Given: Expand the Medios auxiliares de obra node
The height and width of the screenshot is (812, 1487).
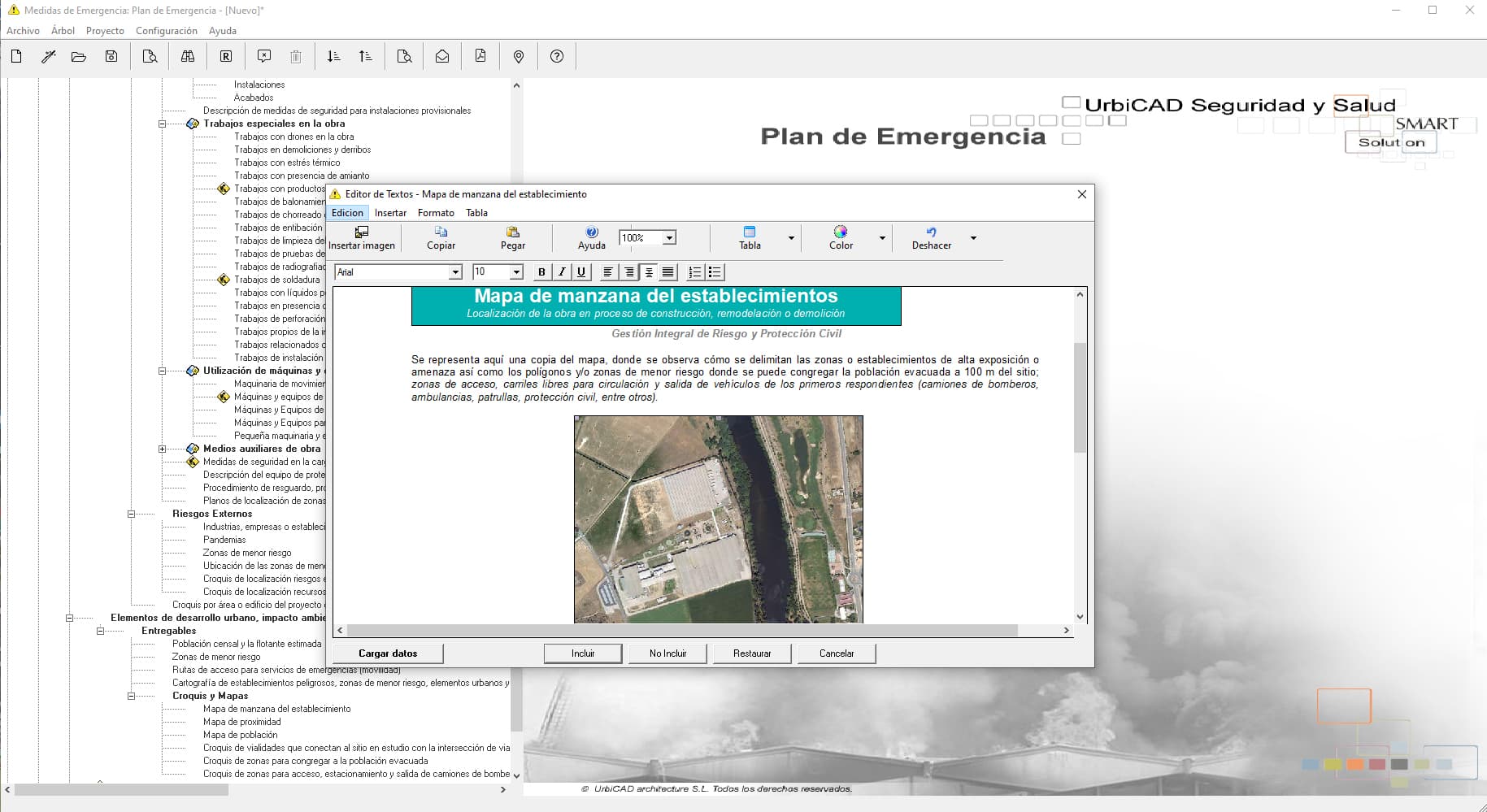Looking at the screenshot, I should pos(162,449).
